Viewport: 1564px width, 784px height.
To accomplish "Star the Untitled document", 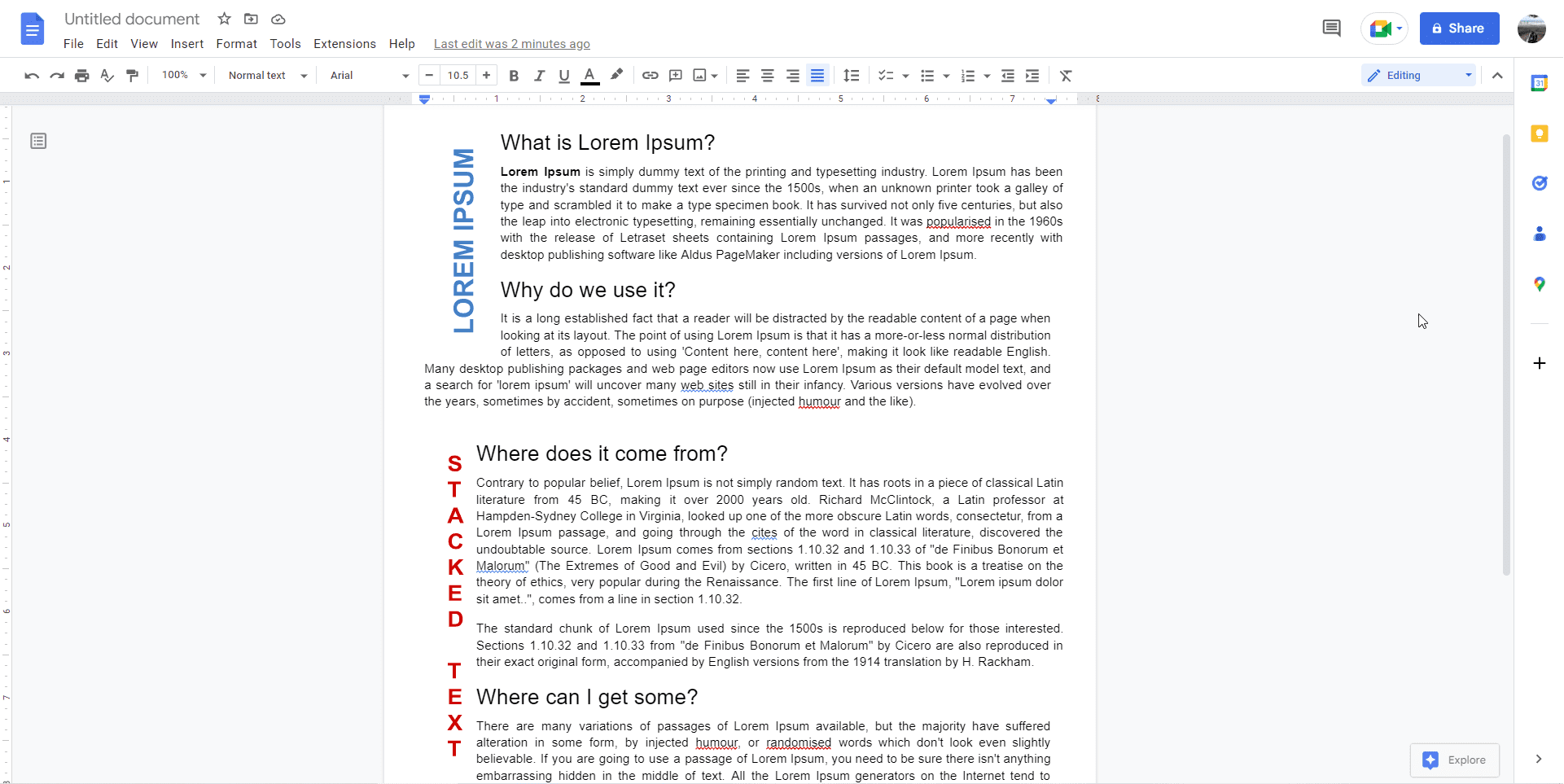I will point(223,19).
